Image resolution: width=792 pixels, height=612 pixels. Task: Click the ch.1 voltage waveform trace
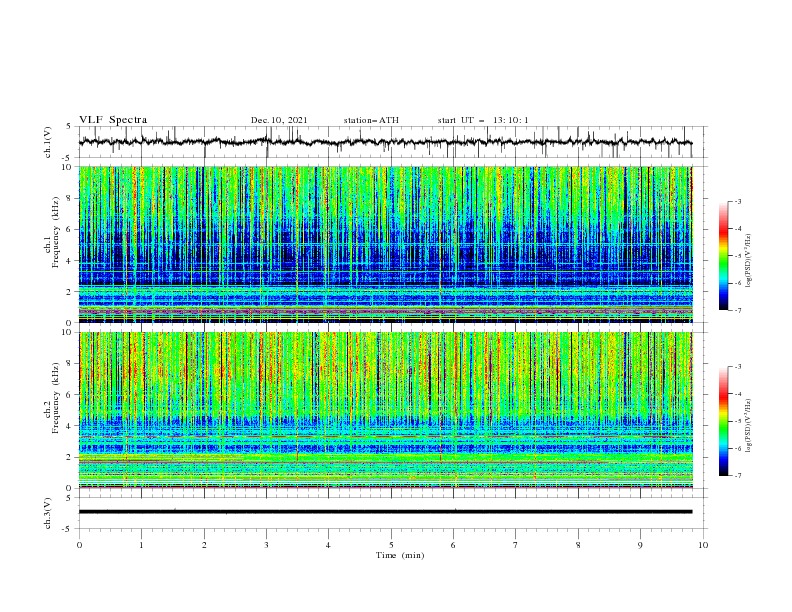coord(385,142)
